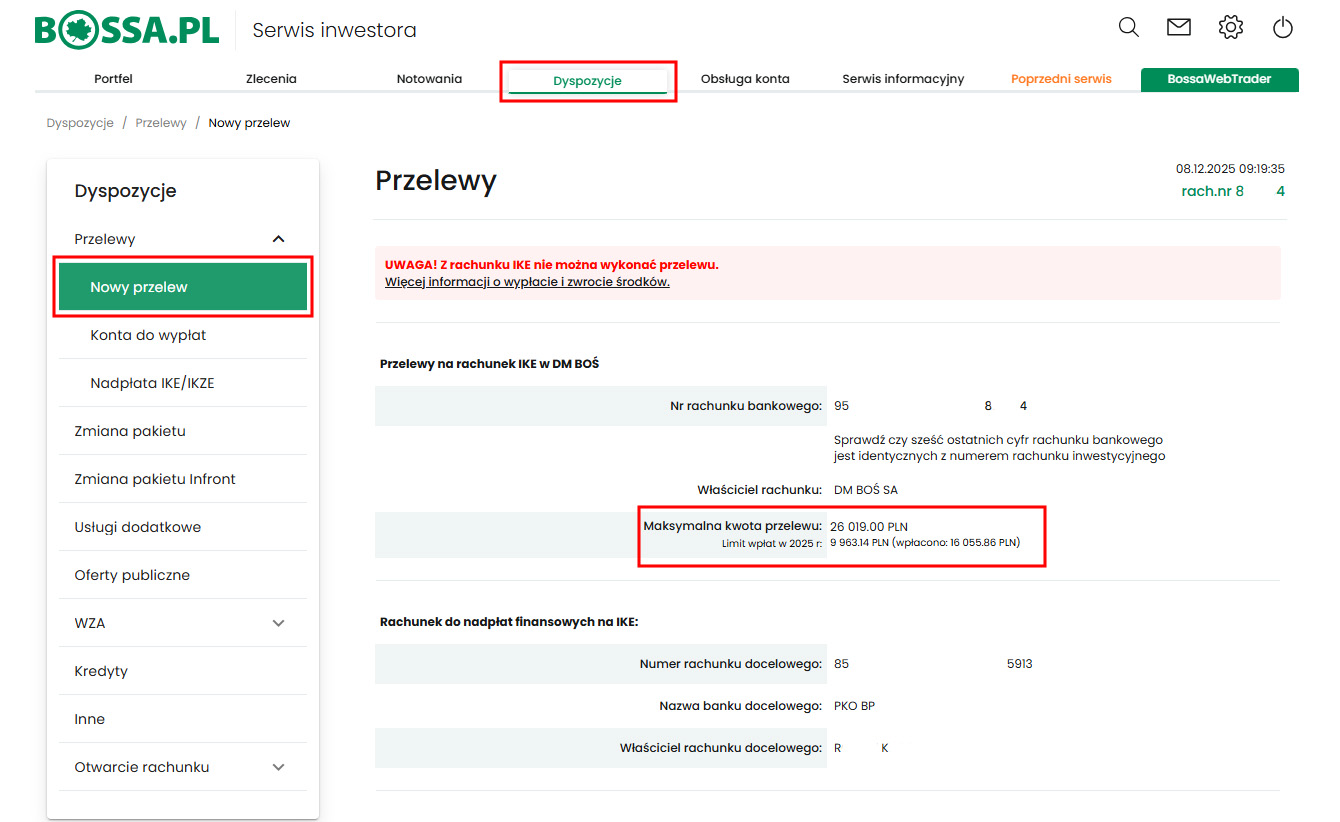Viewport: 1340px width, 822px height.
Task: Open Nadpłata IKE/IKZE in sidebar
Action: pos(152,383)
